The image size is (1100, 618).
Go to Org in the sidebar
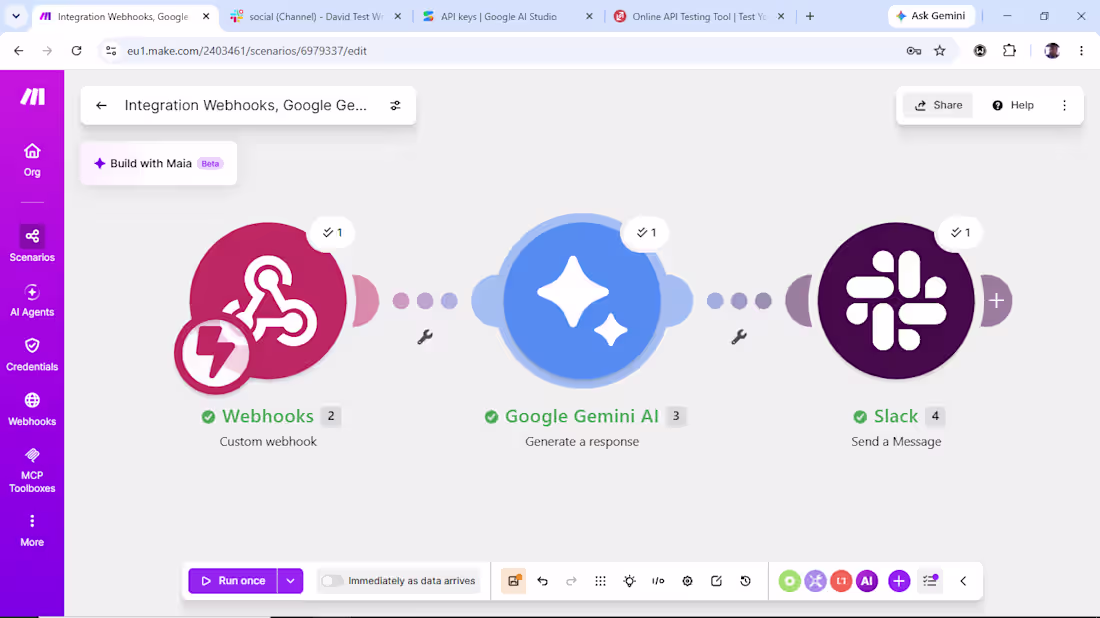[32, 160]
